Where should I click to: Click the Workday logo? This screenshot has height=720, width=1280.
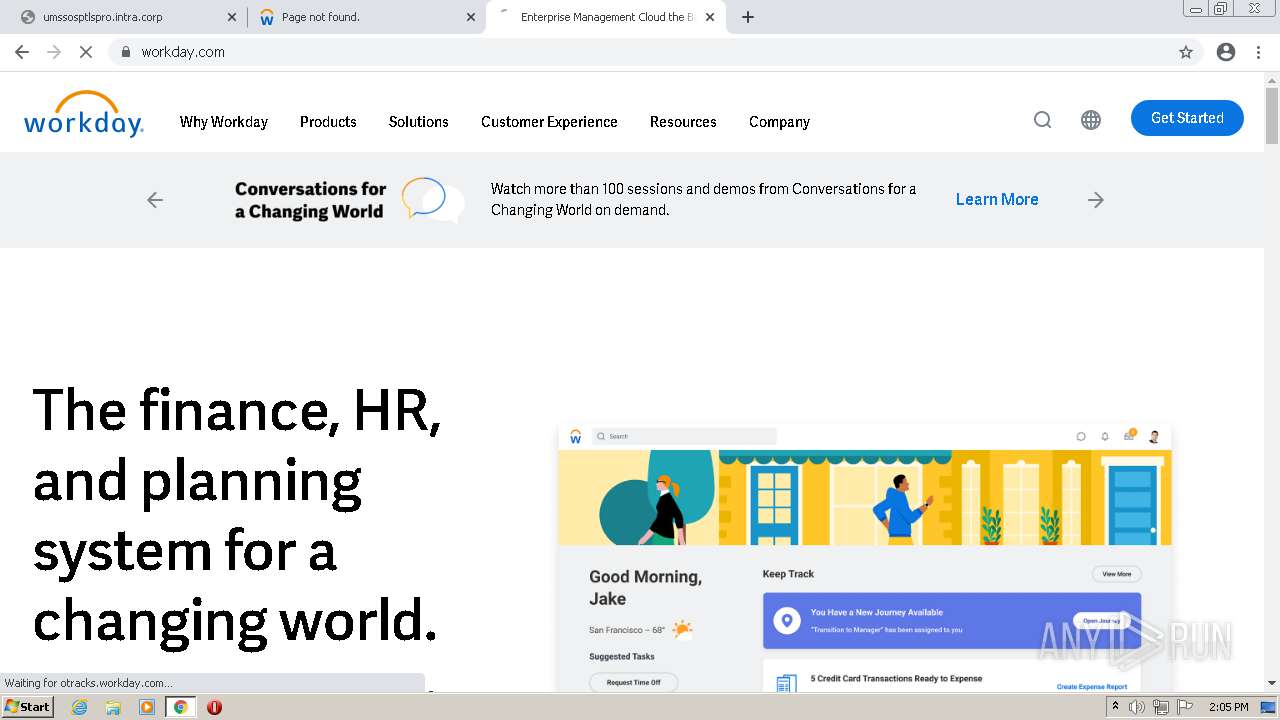tap(84, 113)
